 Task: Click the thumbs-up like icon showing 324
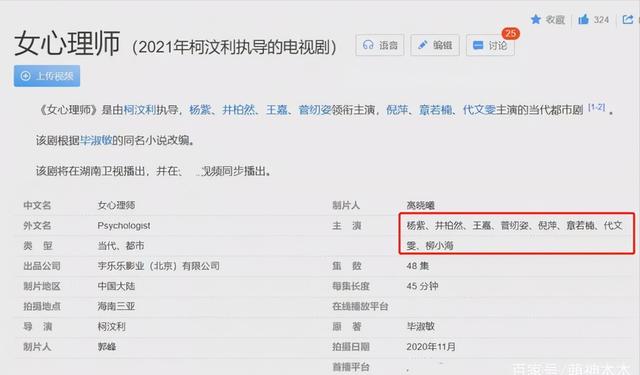(583, 19)
